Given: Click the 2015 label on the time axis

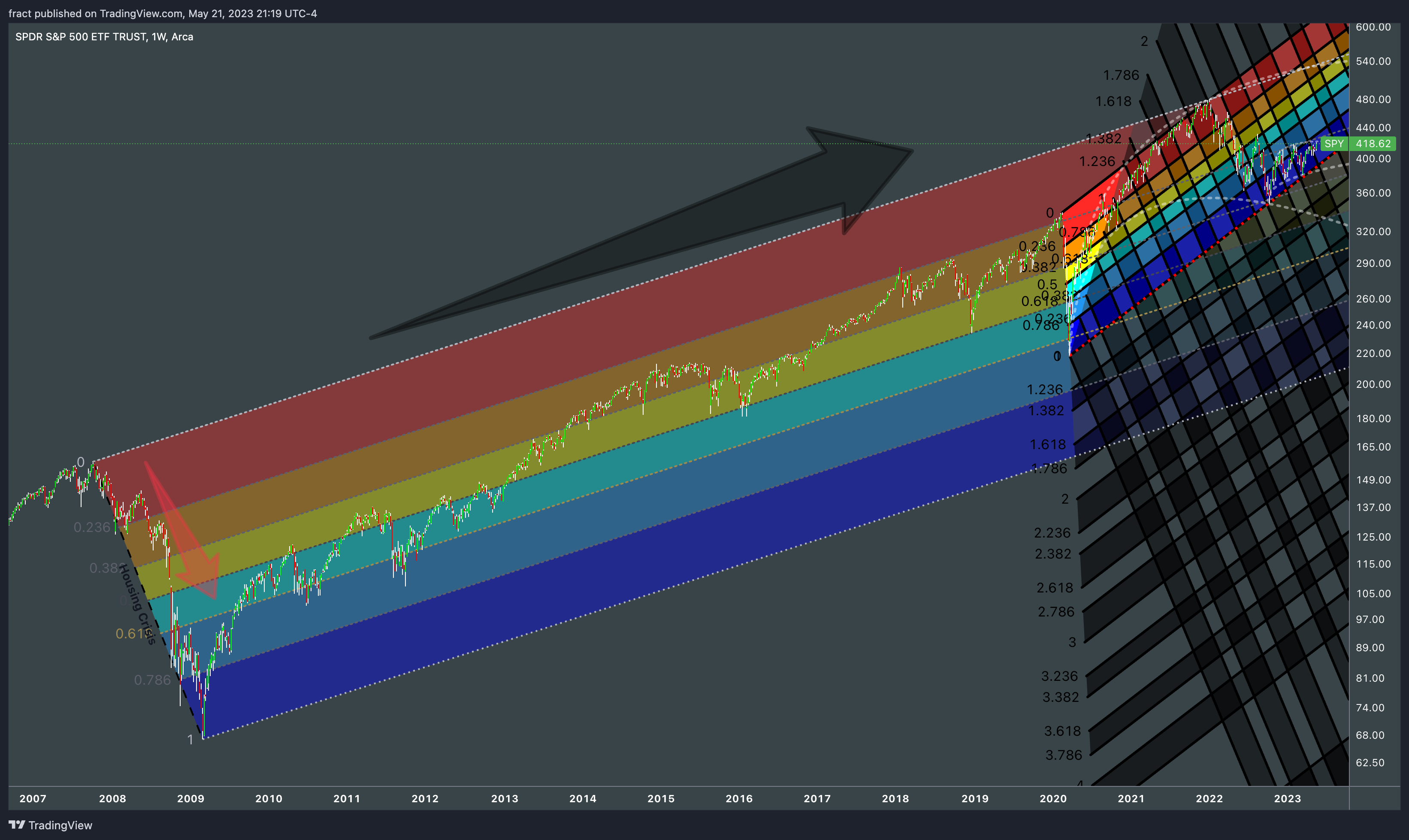Looking at the screenshot, I should tap(661, 799).
